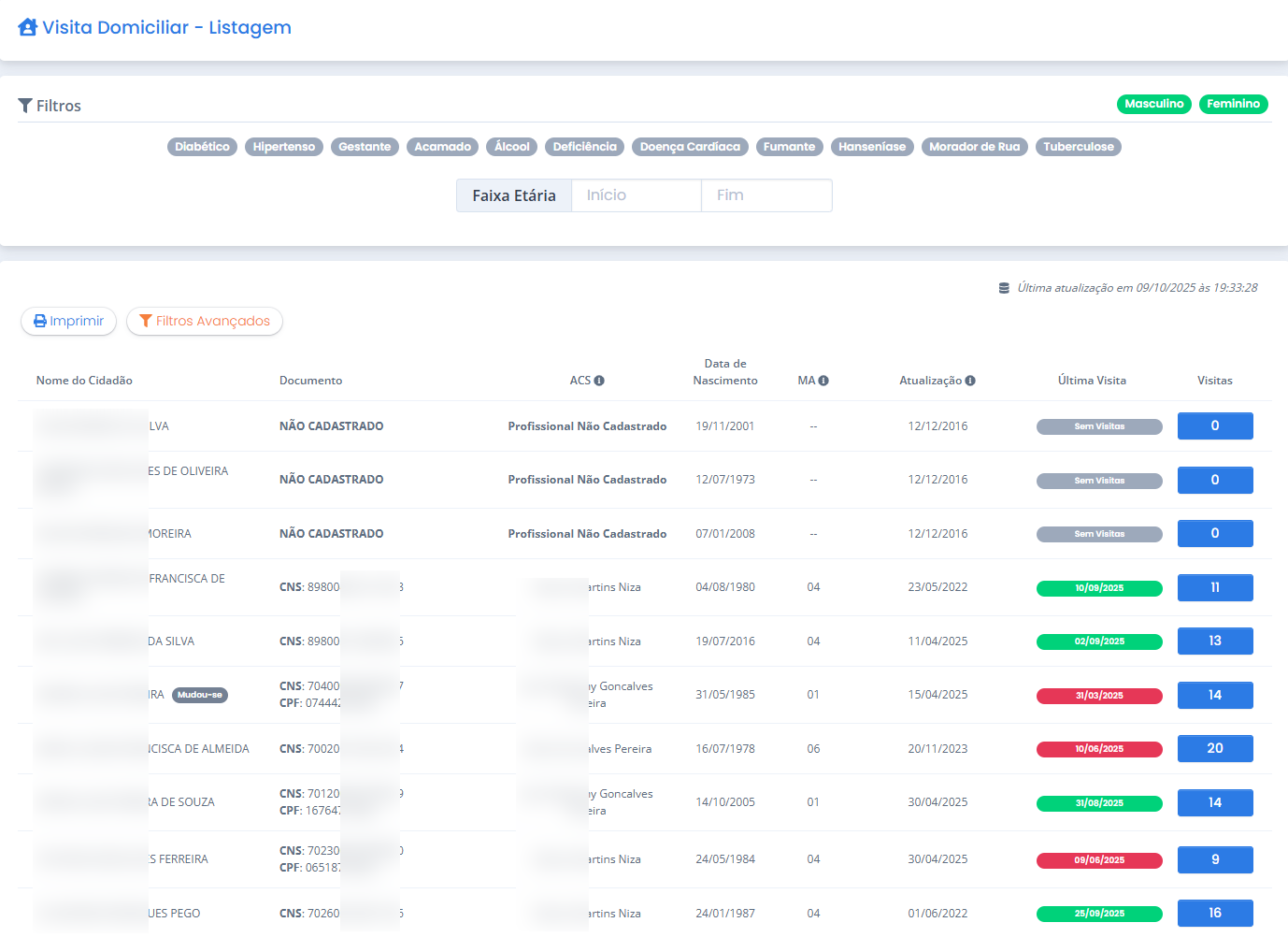Screen dimensions: 1288x937
Task: Toggle the Masculino gender filter
Action: click(x=1153, y=104)
